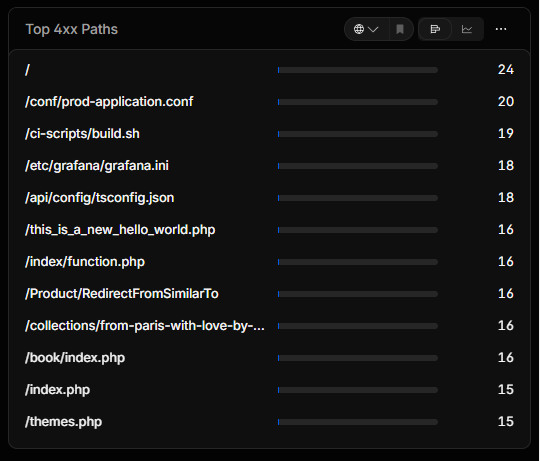Select the root "/" path row
Screen dimensions: 540x461
[x=269, y=70]
